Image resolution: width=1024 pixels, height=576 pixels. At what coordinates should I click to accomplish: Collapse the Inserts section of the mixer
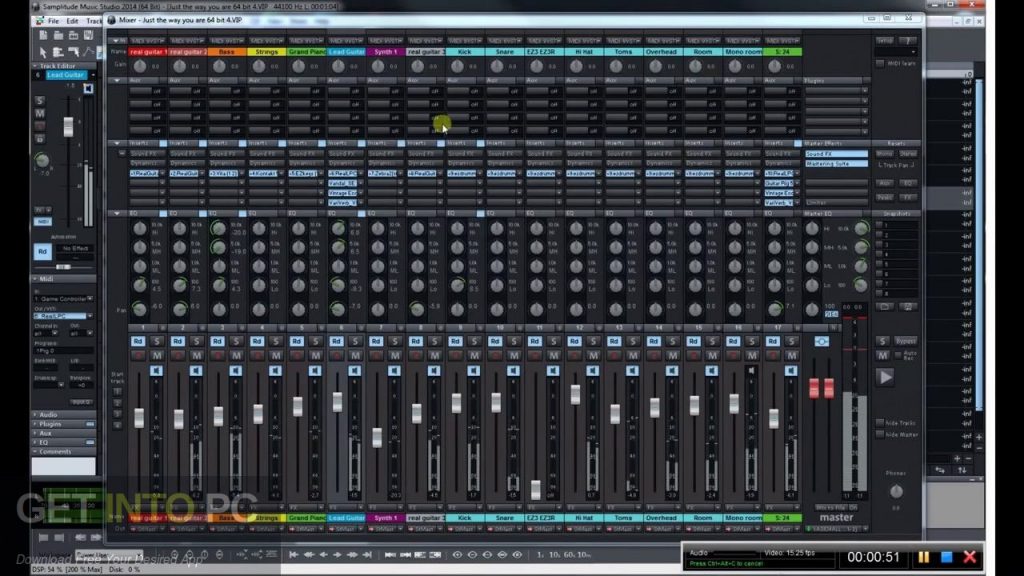coord(117,143)
